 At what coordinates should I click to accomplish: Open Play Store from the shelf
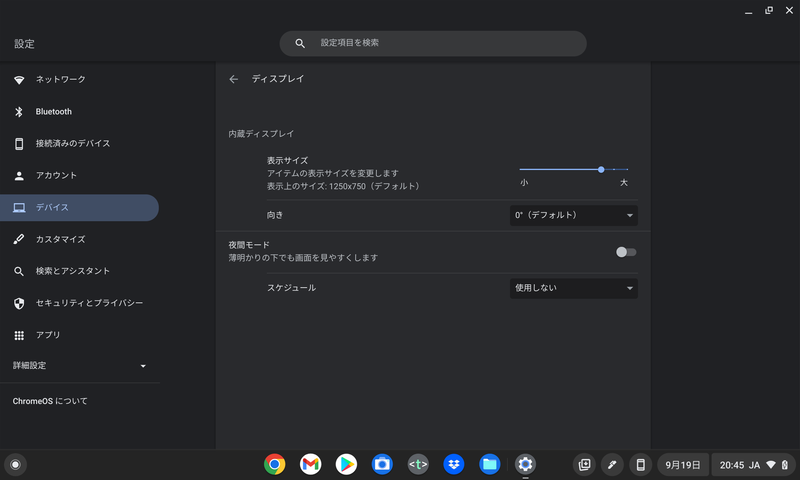point(346,464)
